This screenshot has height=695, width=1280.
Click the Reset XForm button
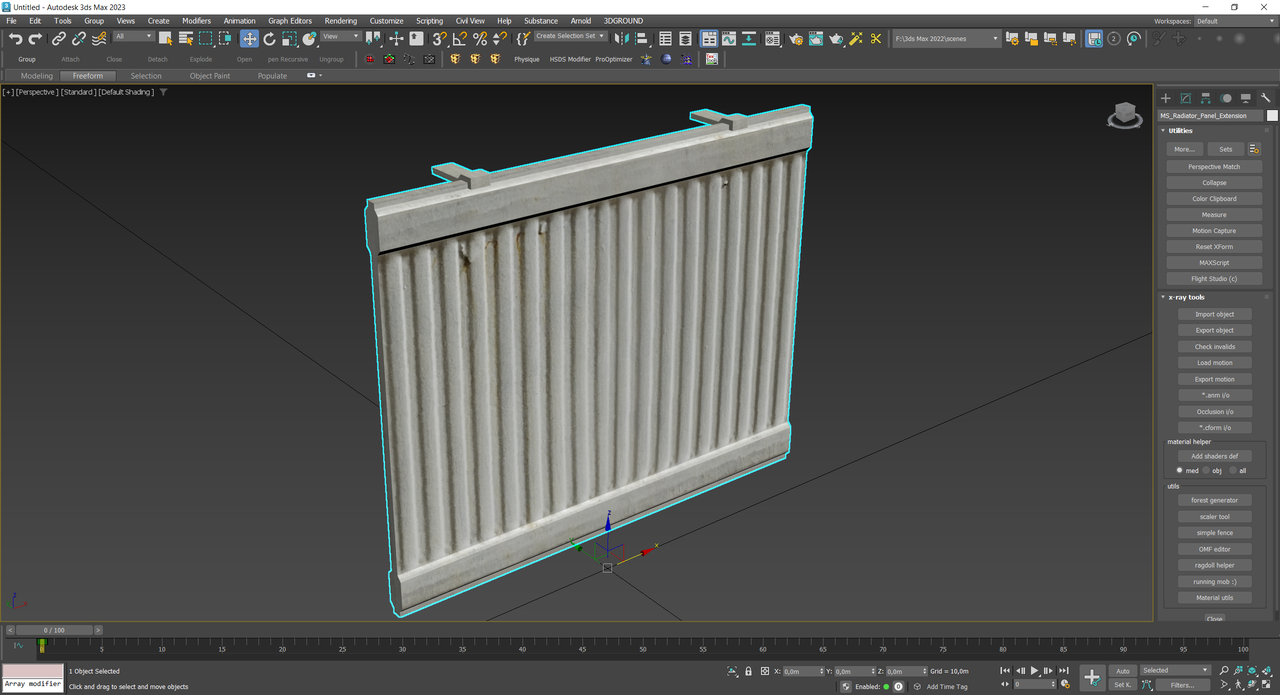click(x=1214, y=247)
